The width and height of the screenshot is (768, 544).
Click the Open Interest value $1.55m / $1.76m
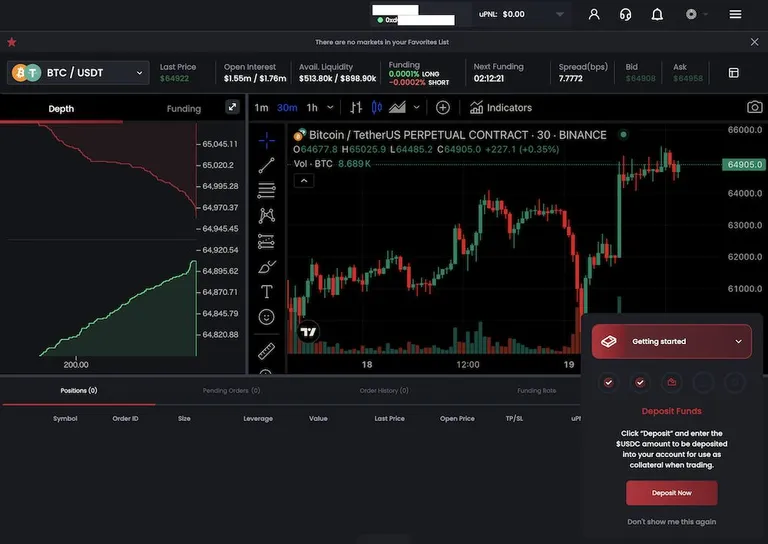255,78
